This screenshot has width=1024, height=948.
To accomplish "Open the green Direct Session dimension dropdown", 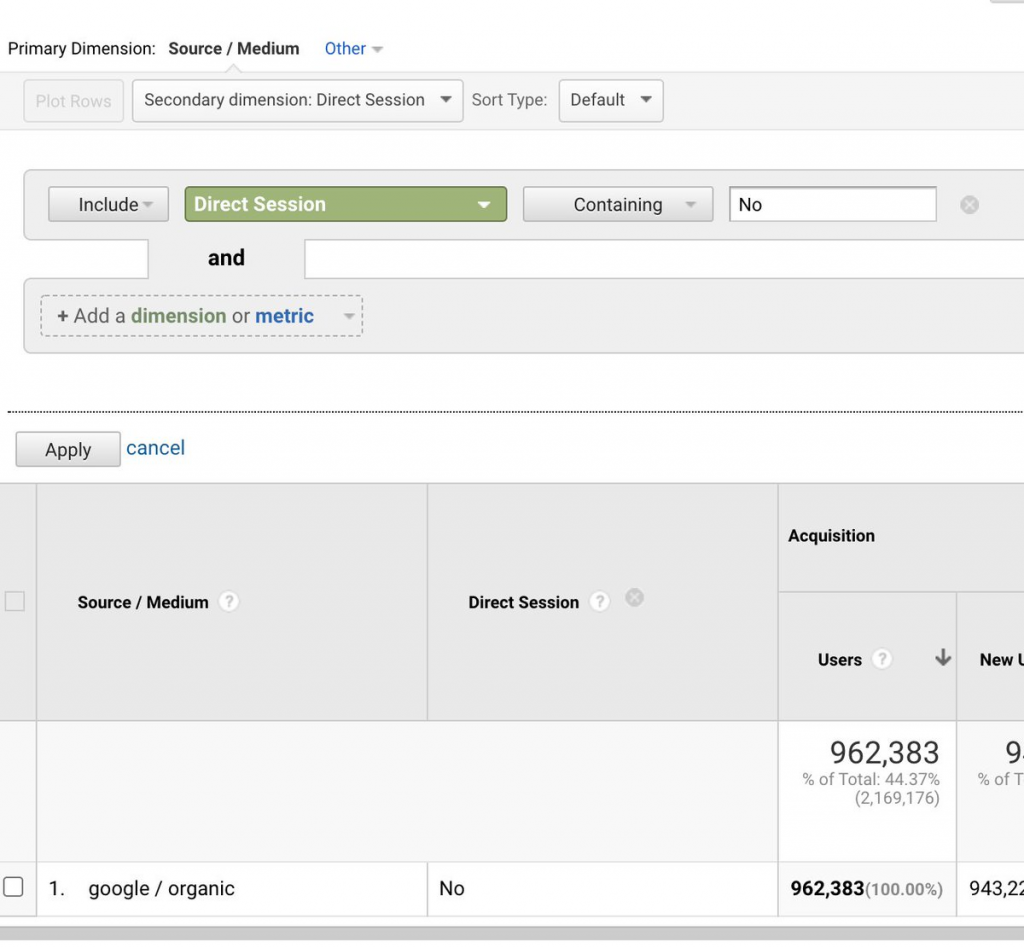I will [x=345, y=205].
